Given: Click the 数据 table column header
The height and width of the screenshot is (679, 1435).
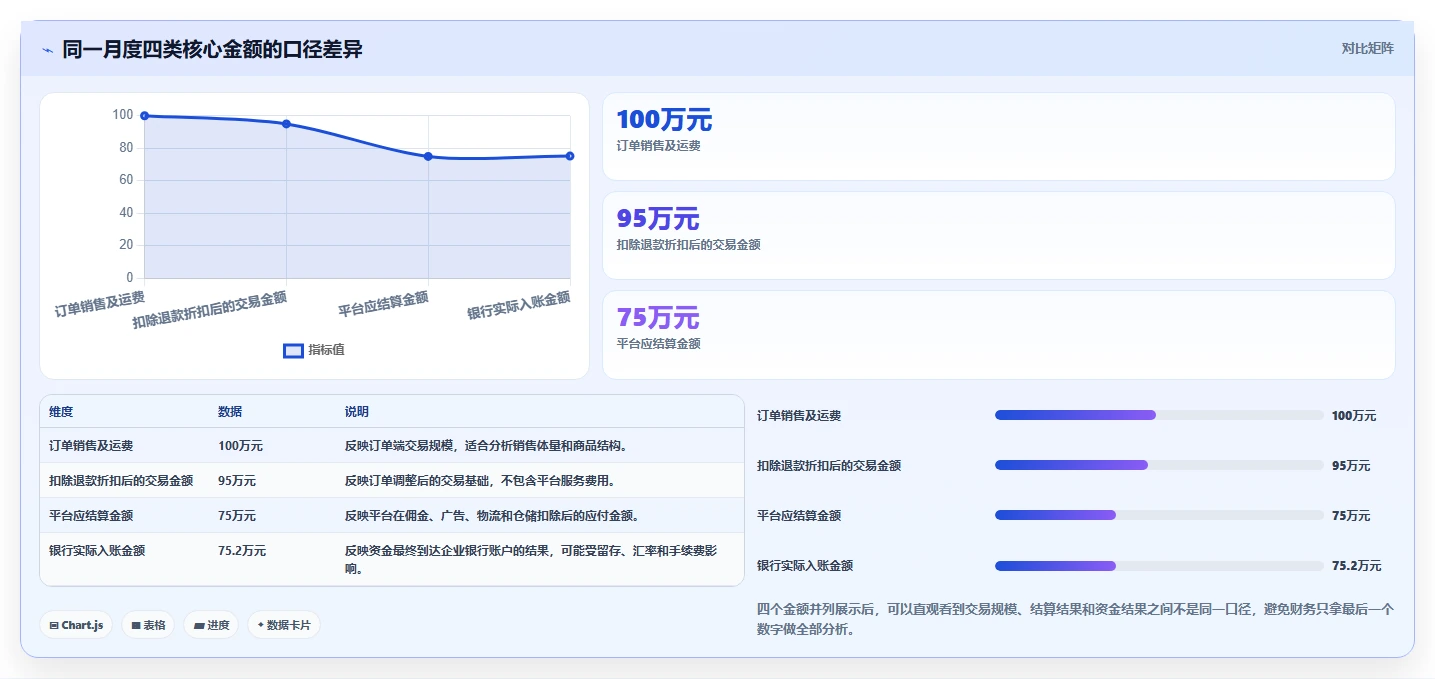Looking at the screenshot, I should click(230, 412).
